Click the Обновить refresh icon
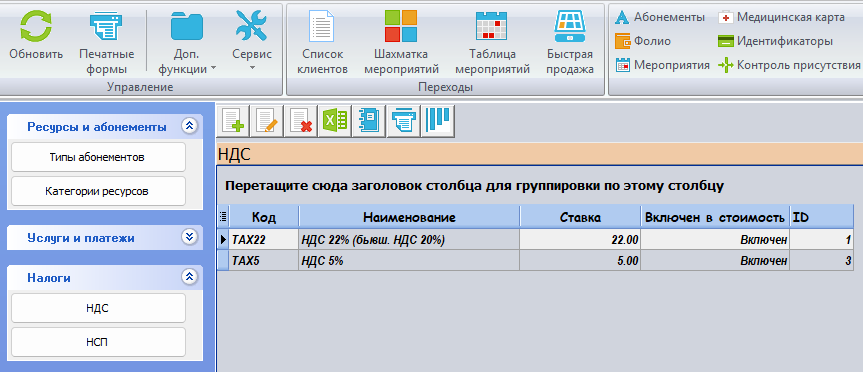 36,26
